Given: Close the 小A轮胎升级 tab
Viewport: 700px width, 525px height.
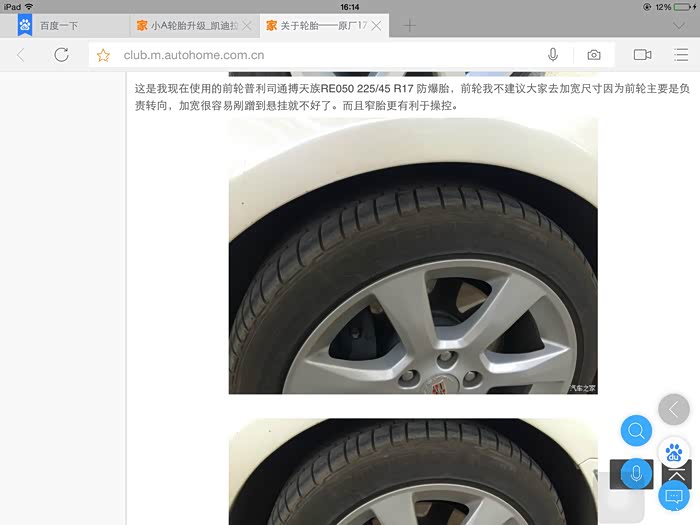Looking at the screenshot, I should coord(248,25).
